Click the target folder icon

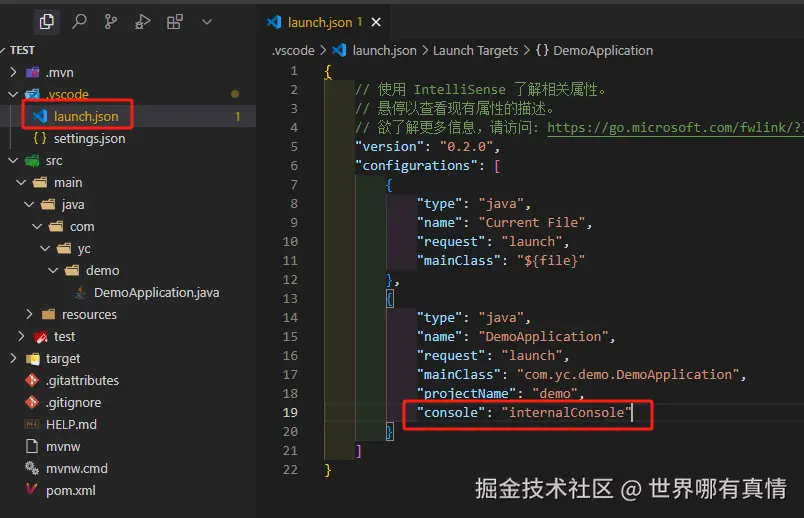(32, 358)
